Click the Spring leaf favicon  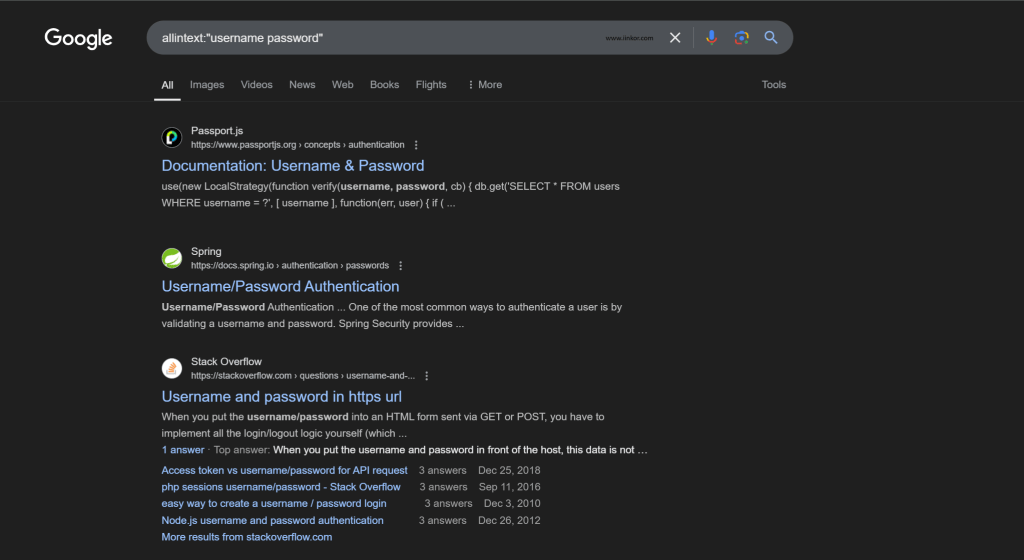coord(172,258)
